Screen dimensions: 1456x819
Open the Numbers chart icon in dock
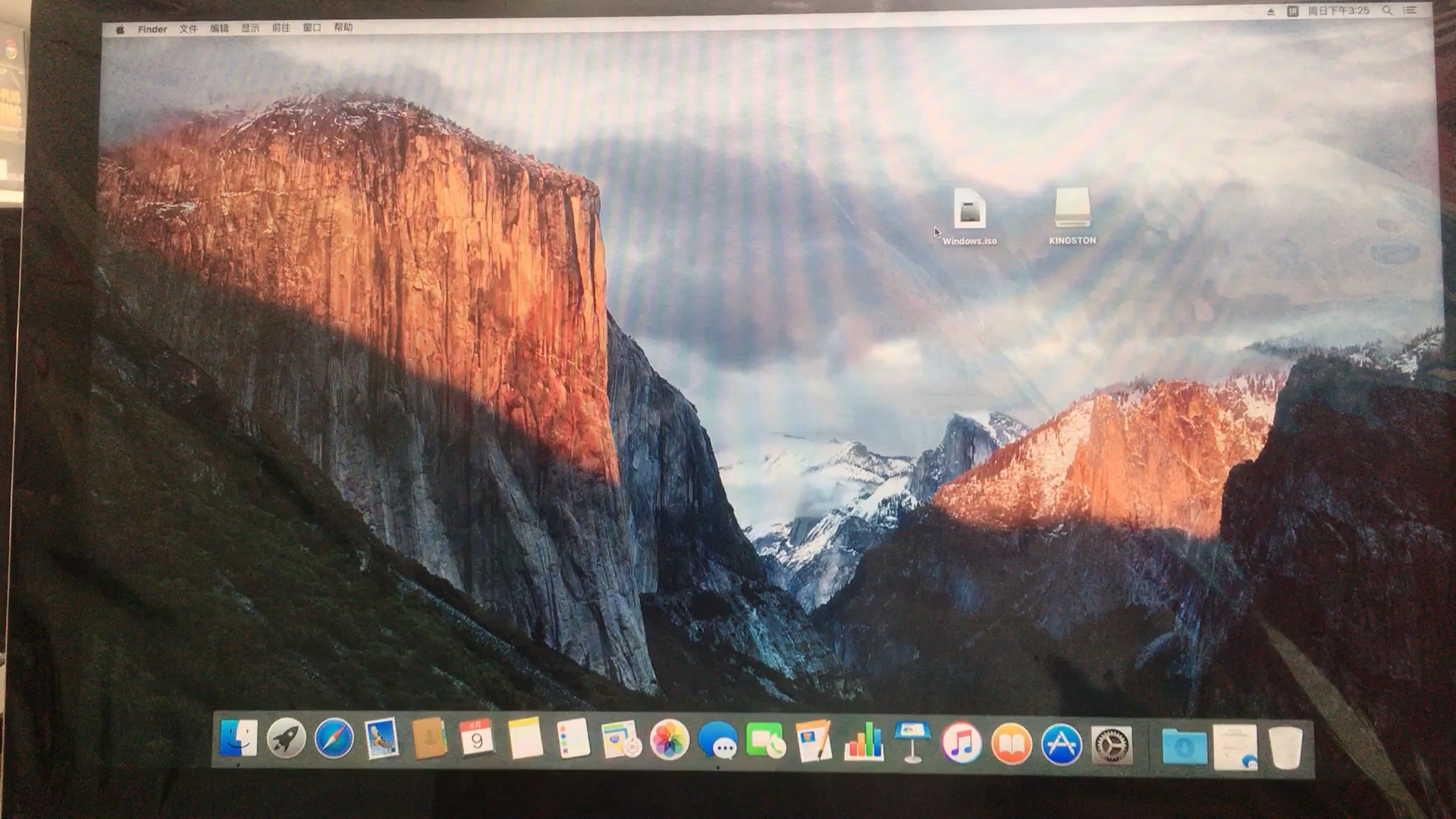click(864, 741)
